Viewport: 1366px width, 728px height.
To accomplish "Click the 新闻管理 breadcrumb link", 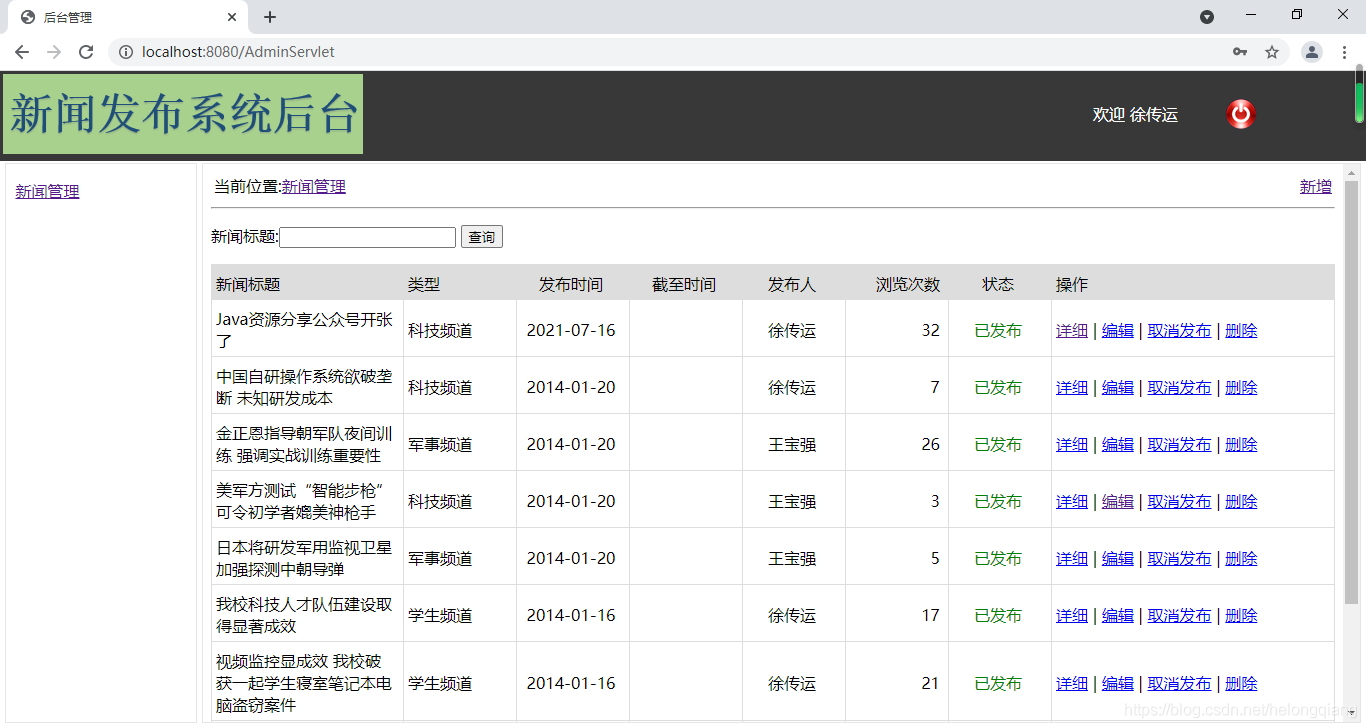I will pos(313,186).
